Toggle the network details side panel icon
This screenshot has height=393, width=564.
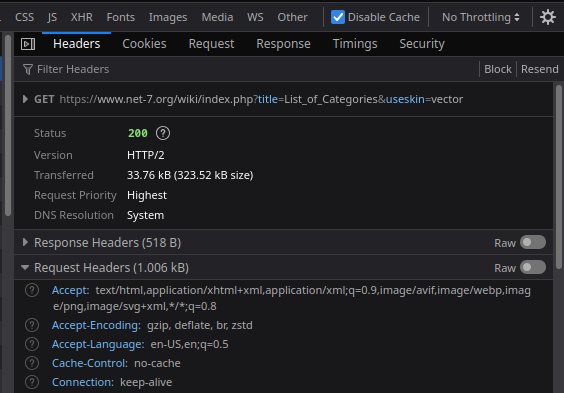(28, 44)
